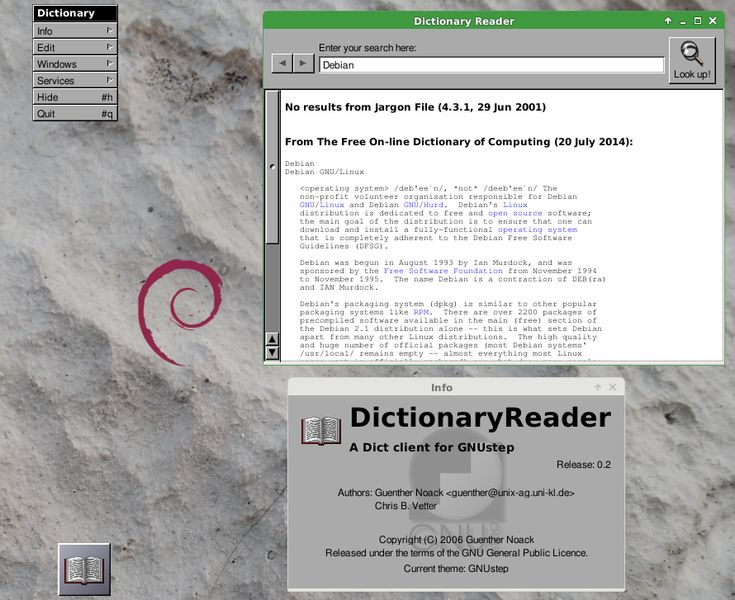735x600 pixels.
Task: Expand the Info submenu arrow
Action: point(109,30)
